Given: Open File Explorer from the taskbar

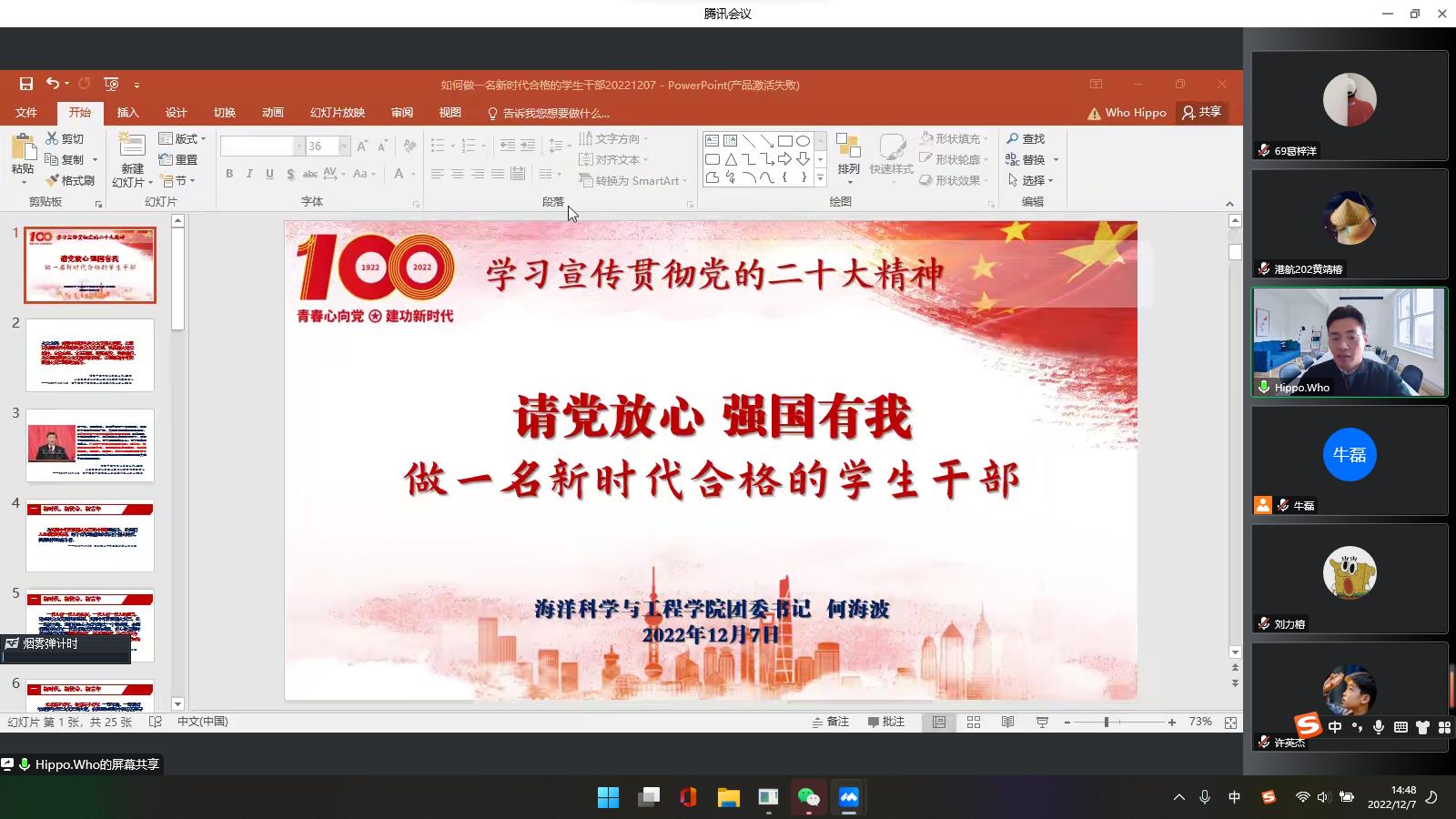Looking at the screenshot, I should 728,798.
